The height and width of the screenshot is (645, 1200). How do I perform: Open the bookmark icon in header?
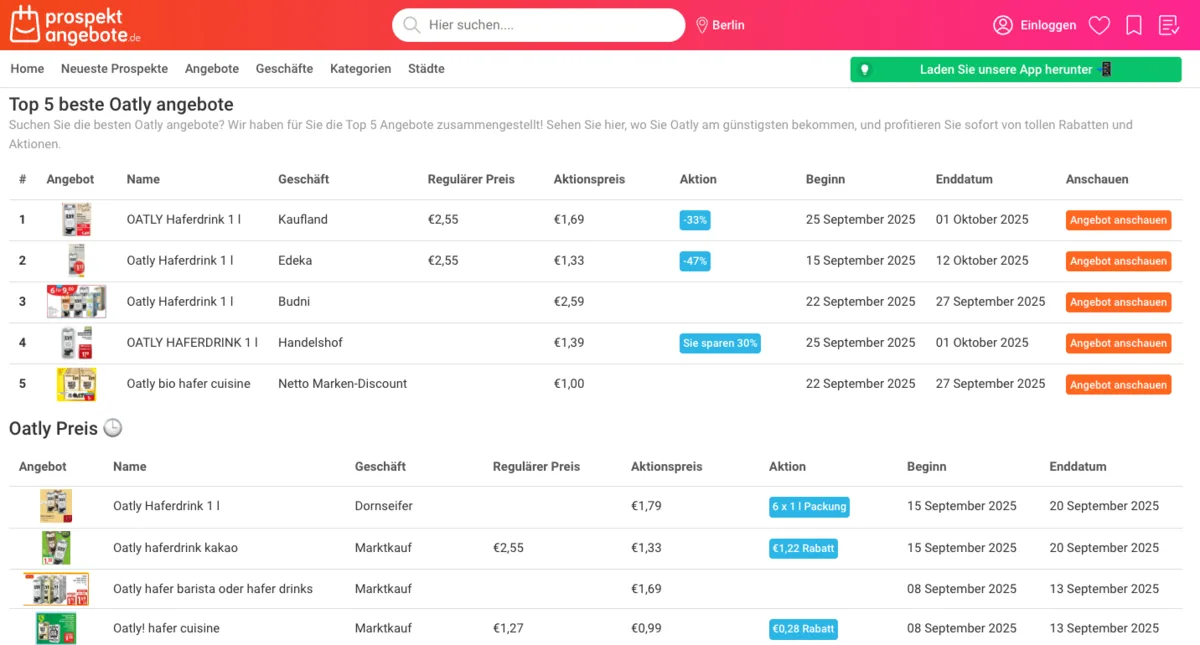[x=1134, y=25]
